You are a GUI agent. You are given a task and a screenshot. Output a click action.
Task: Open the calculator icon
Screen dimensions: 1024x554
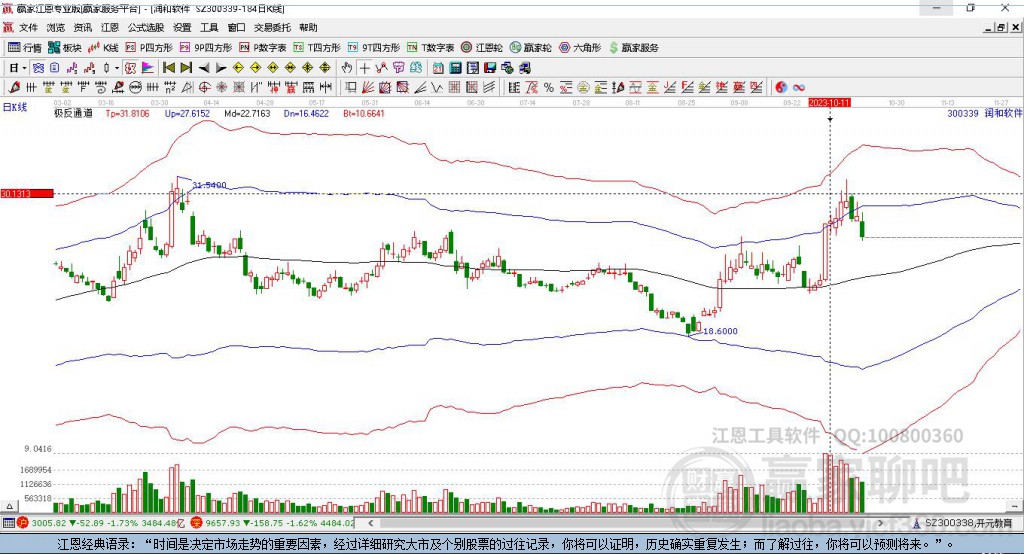point(456,68)
